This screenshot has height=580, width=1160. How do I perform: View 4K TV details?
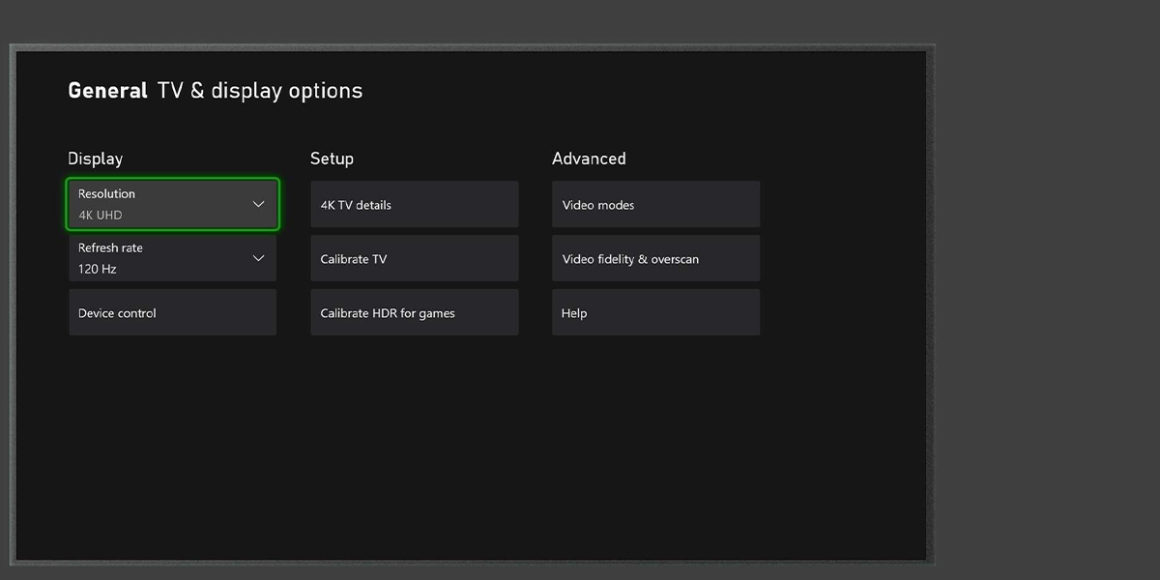tap(414, 204)
